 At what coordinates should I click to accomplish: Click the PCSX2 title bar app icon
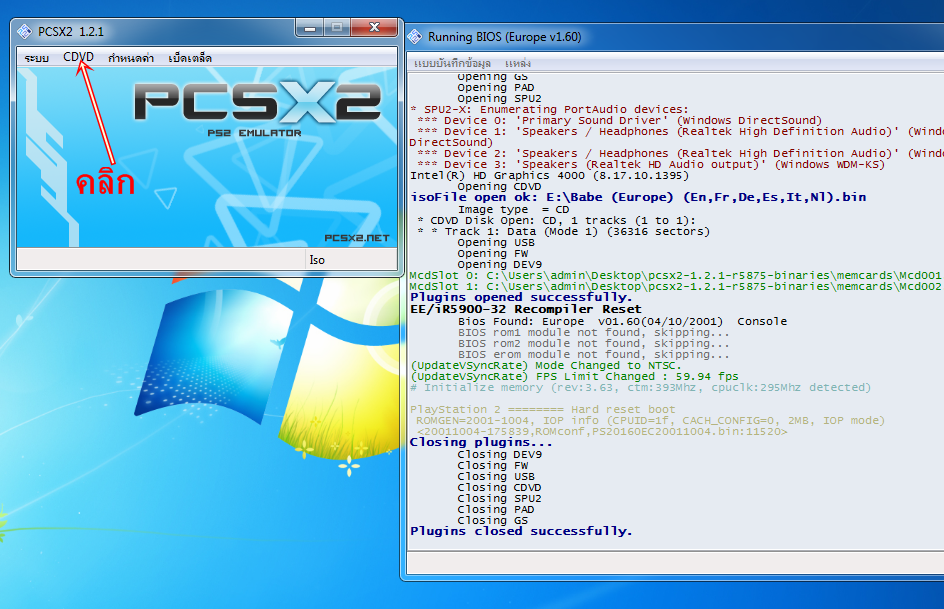point(25,31)
